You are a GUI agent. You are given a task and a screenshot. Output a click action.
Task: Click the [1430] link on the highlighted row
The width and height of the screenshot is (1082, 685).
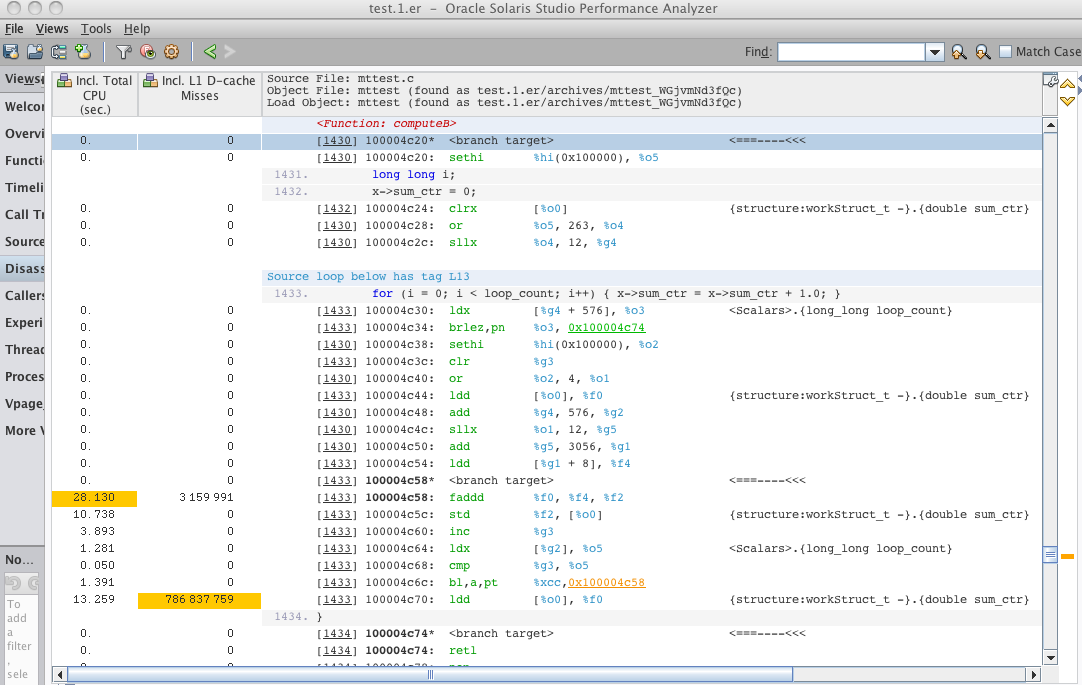click(x=337, y=141)
